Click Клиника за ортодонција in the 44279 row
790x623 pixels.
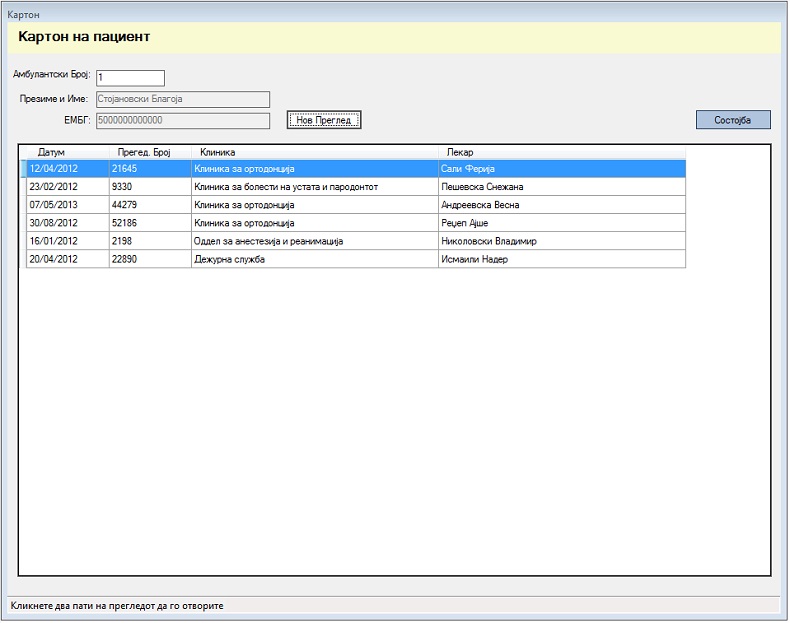click(315, 205)
